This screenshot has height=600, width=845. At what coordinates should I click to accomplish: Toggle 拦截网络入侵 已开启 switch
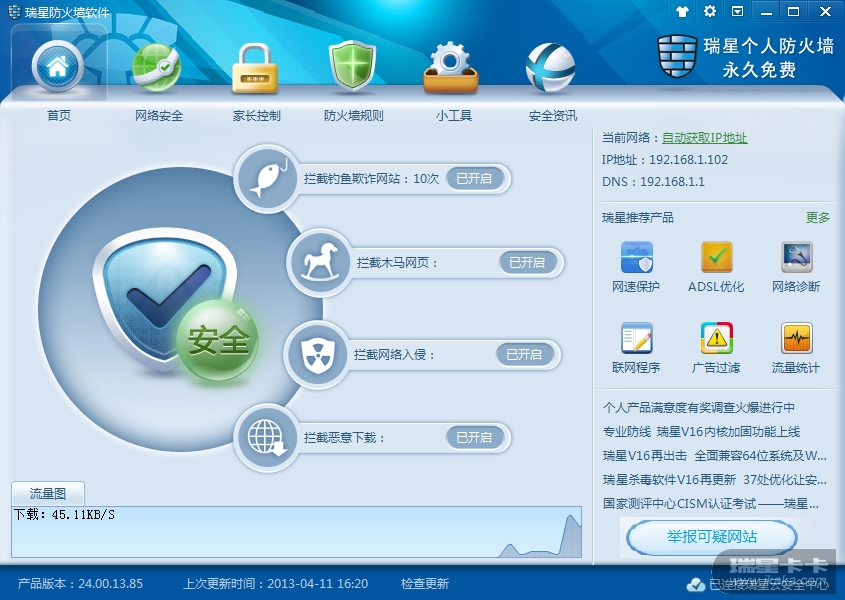(524, 354)
